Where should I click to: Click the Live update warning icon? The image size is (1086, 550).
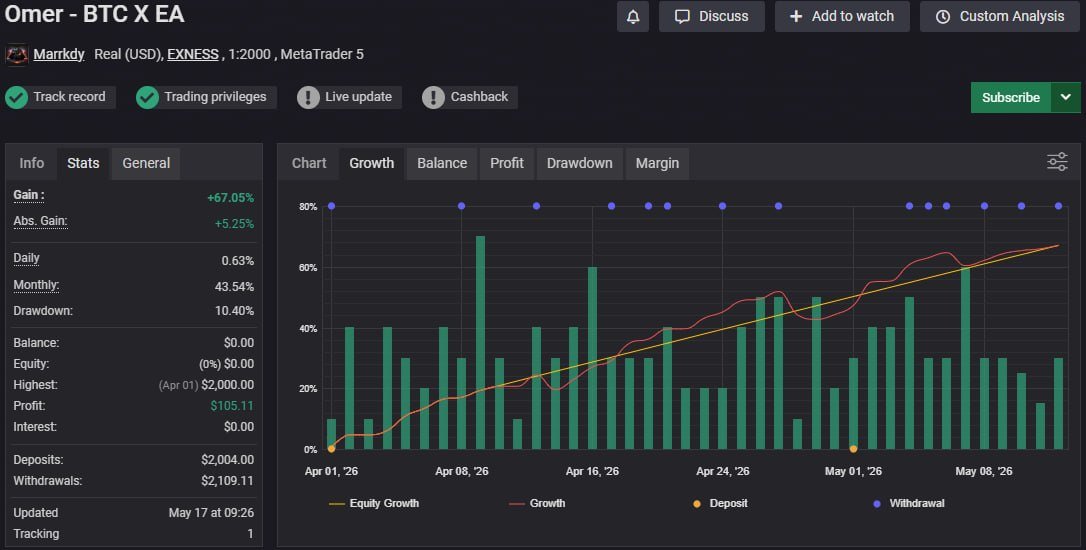coord(308,98)
